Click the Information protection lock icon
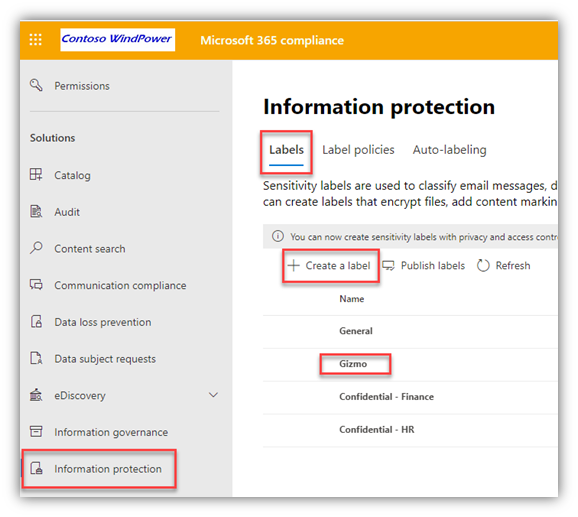Image resolution: width=578 pixels, height=517 pixels. (36, 468)
